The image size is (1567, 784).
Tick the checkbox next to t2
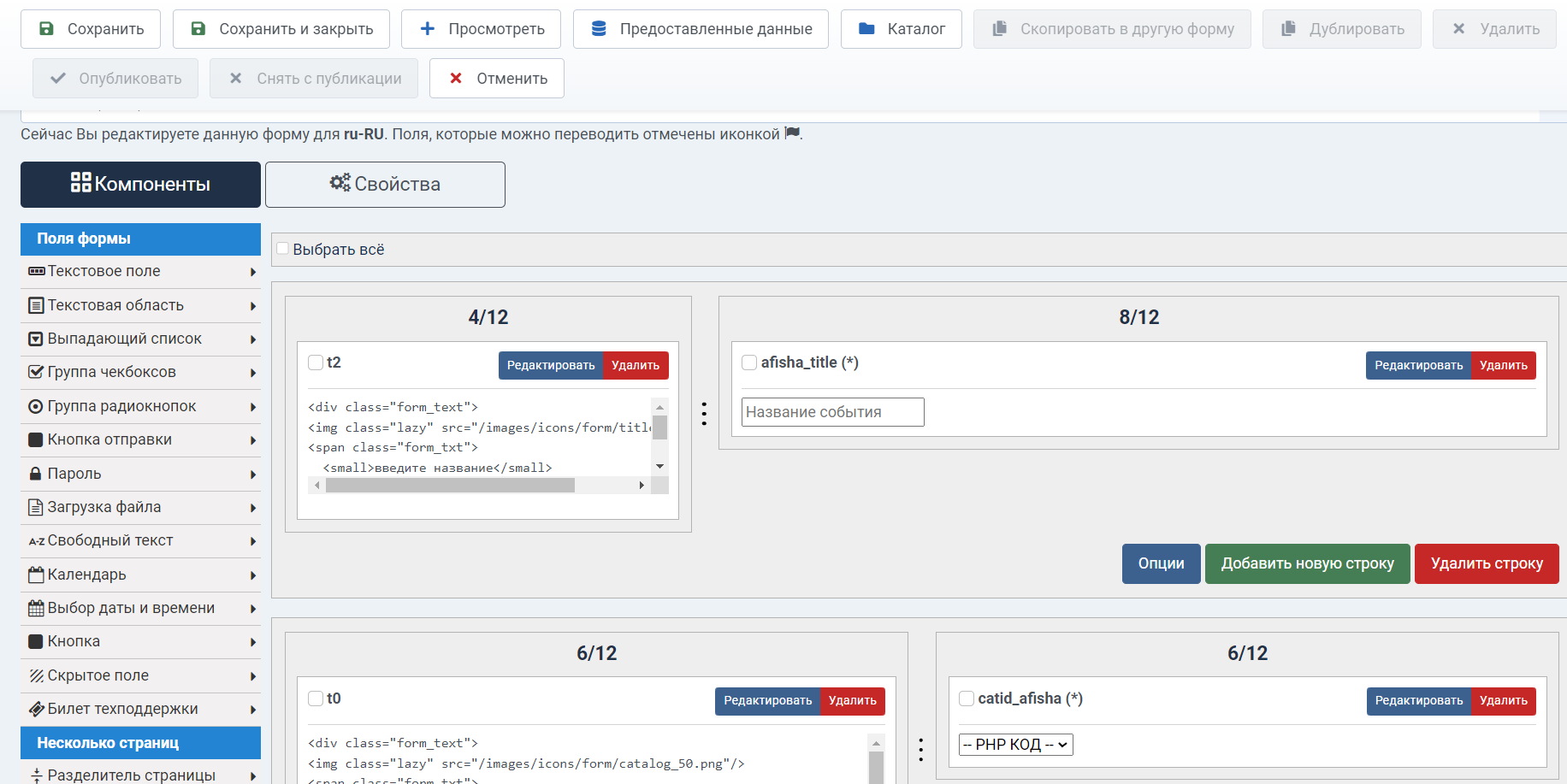pyautogui.click(x=316, y=363)
